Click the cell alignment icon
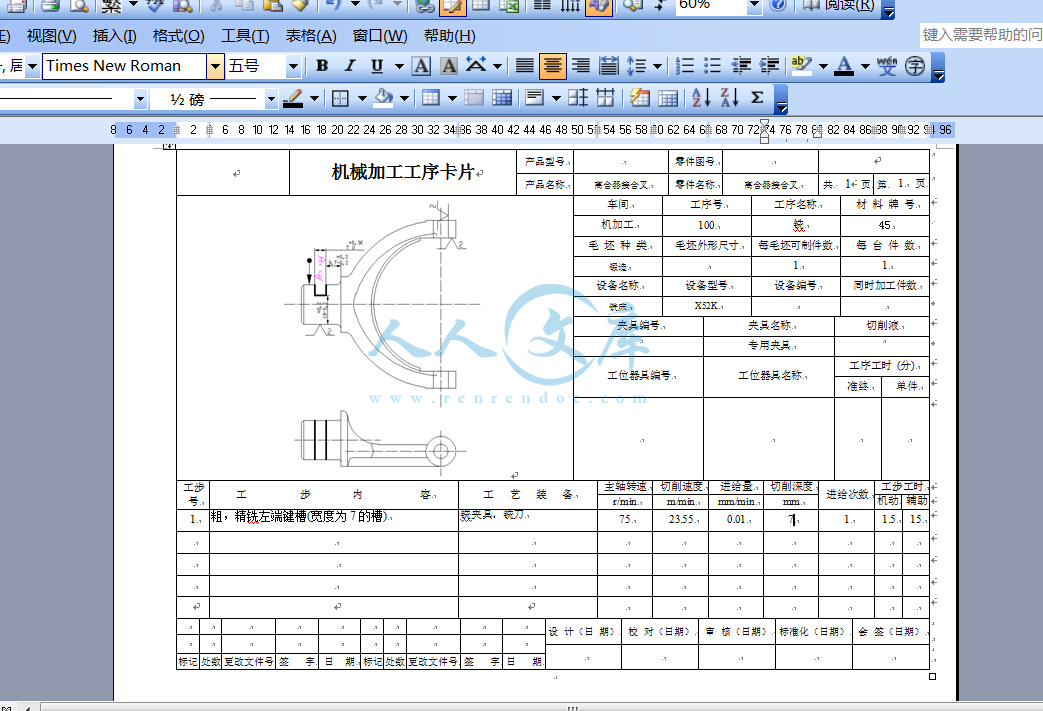This screenshot has height=711, width=1043. (x=534, y=98)
